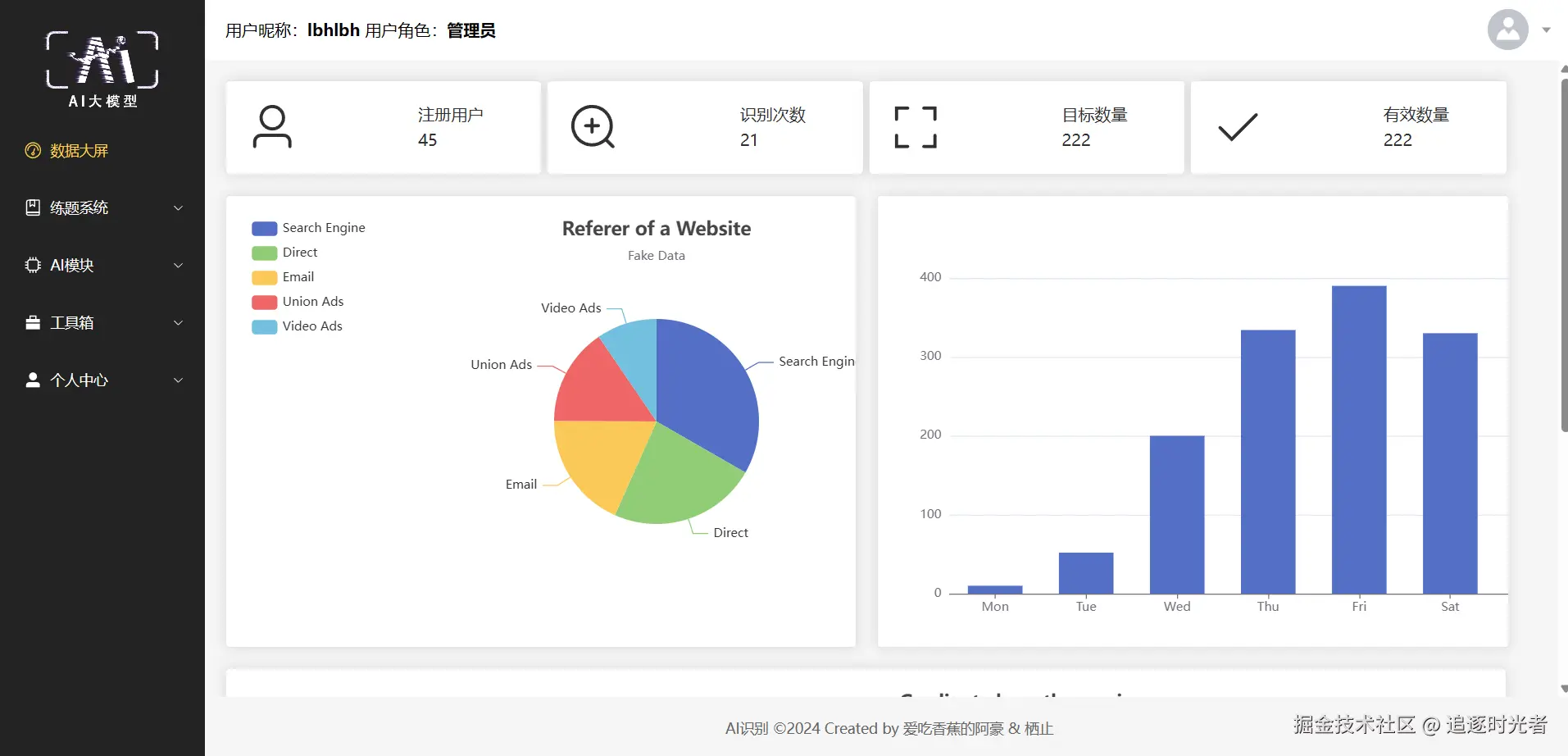Click the 'Referer of a Website' chart title
The width and height of the screenshot is (1568, 756).
coord(657,229)
